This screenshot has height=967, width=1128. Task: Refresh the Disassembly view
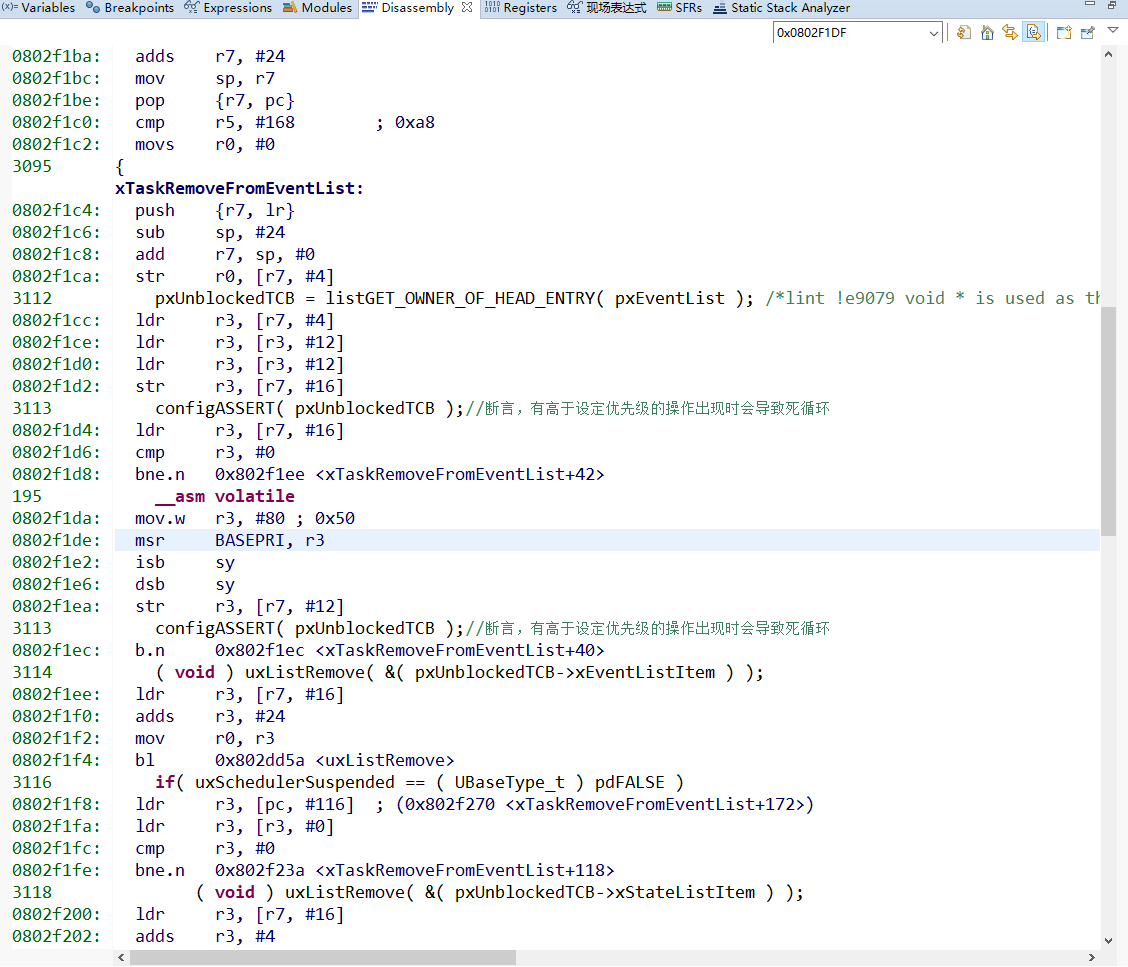coord(963,32)
